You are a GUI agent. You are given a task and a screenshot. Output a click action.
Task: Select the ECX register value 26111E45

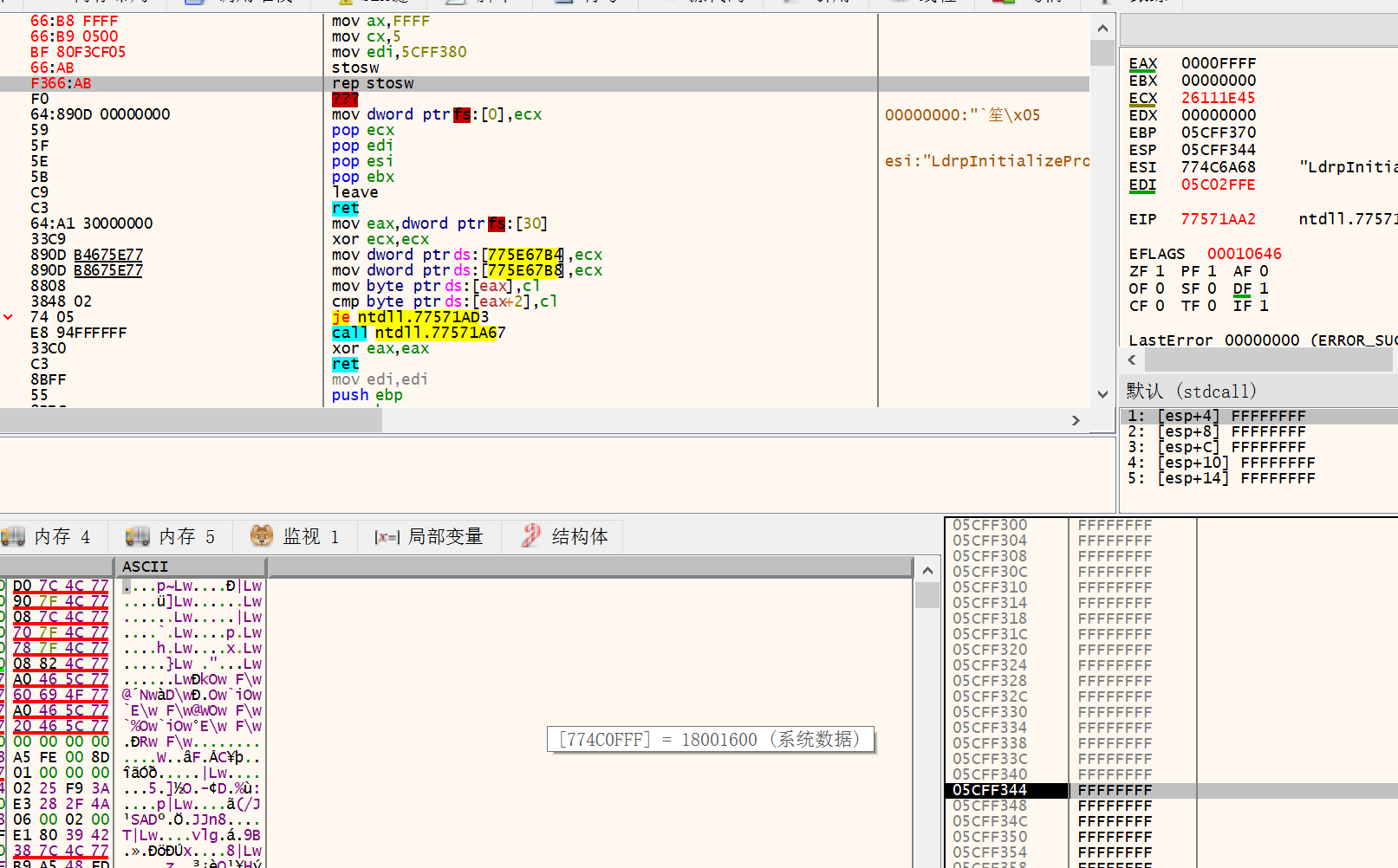click(1219, 98)
